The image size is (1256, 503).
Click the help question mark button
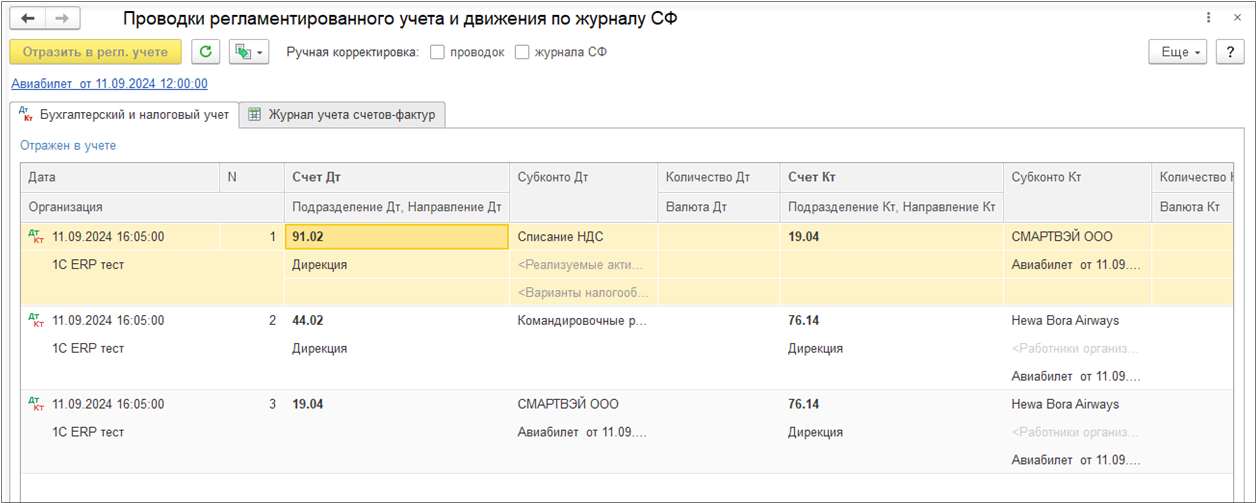coord(1229,52)
